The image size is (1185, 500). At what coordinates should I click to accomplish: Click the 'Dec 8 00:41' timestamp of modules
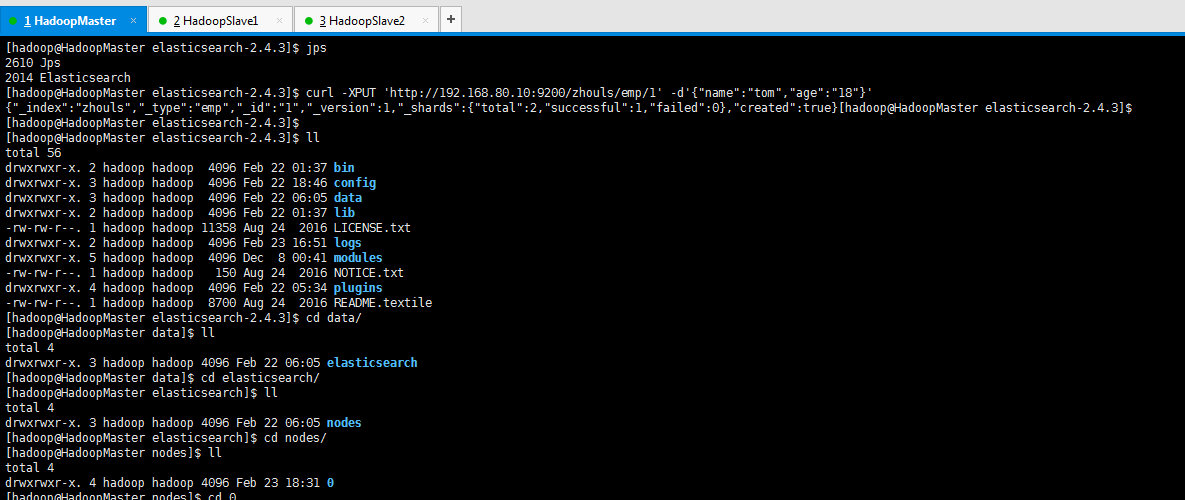coord(284,258)
